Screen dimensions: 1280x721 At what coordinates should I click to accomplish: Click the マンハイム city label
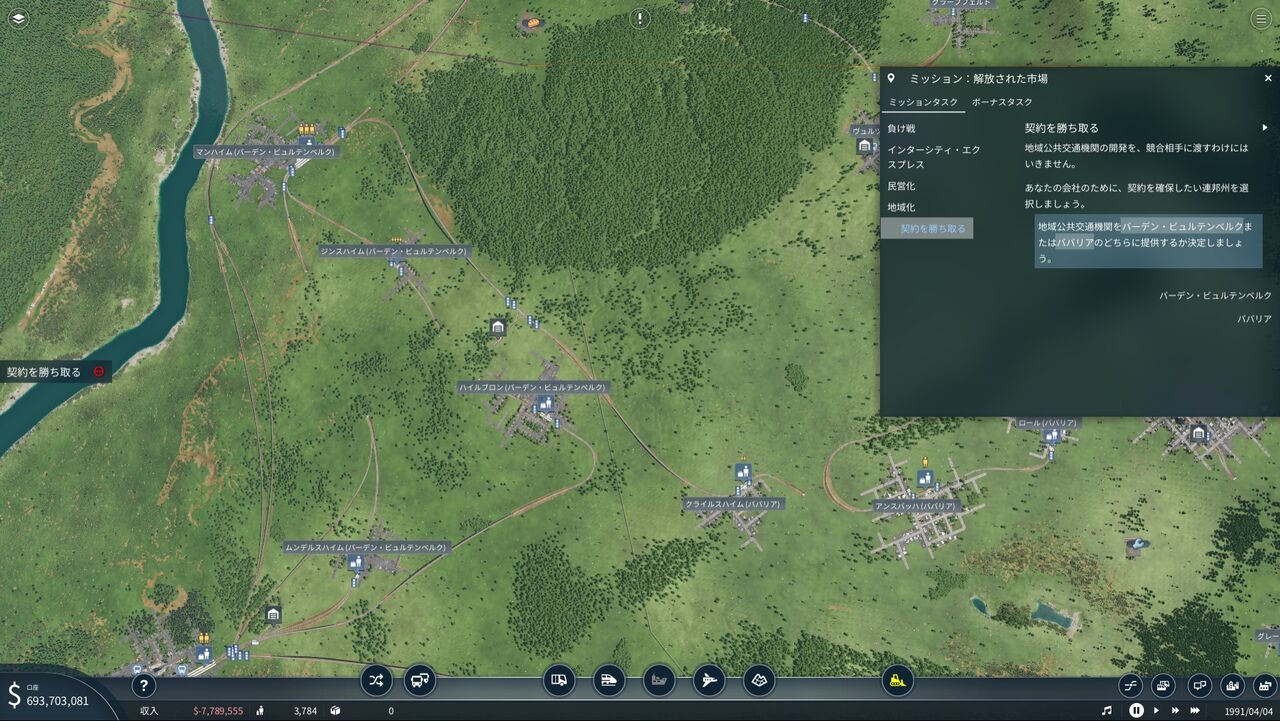[265, 152]
